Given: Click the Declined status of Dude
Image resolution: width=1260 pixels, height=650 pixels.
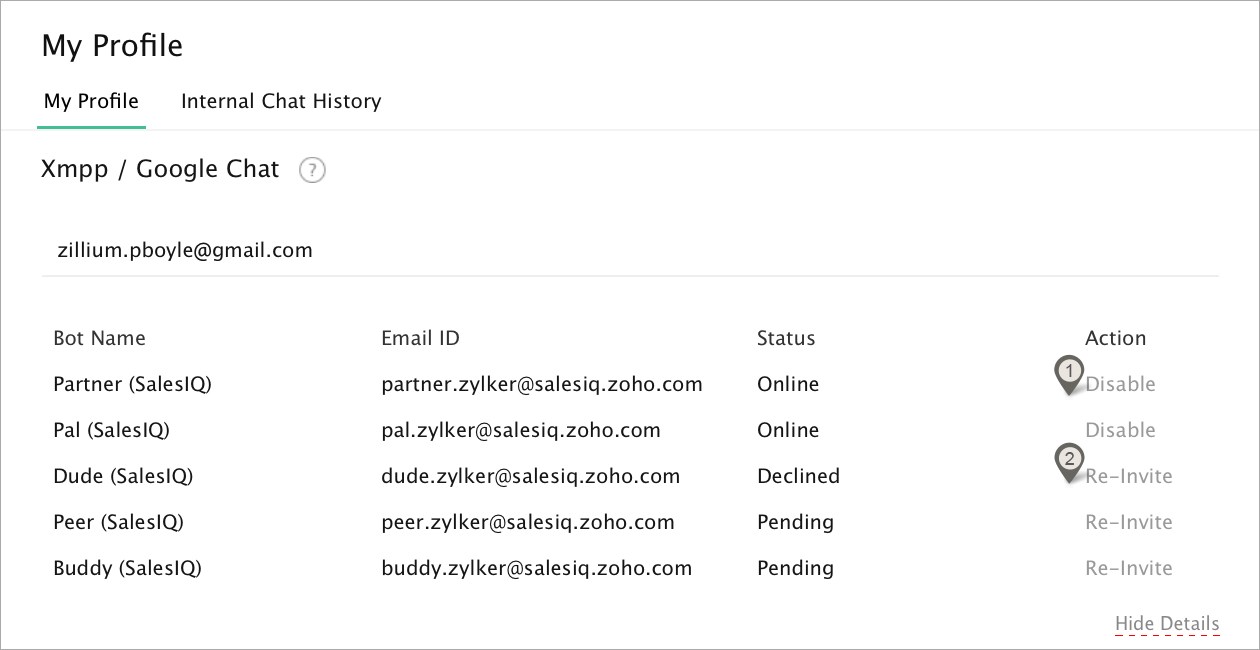Looking at the screenshot, I should coord(798,476).
